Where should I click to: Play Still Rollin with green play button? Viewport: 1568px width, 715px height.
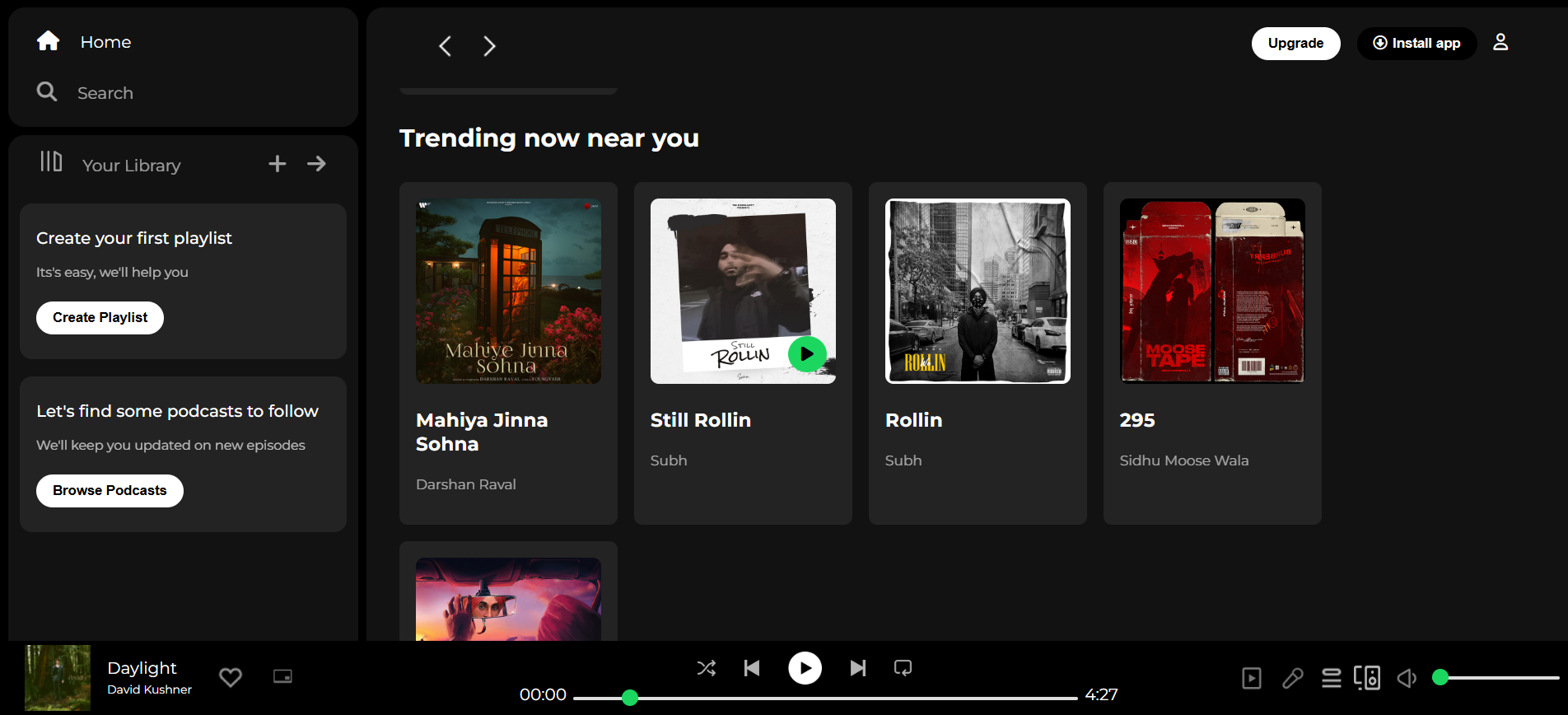coord(807,355)
